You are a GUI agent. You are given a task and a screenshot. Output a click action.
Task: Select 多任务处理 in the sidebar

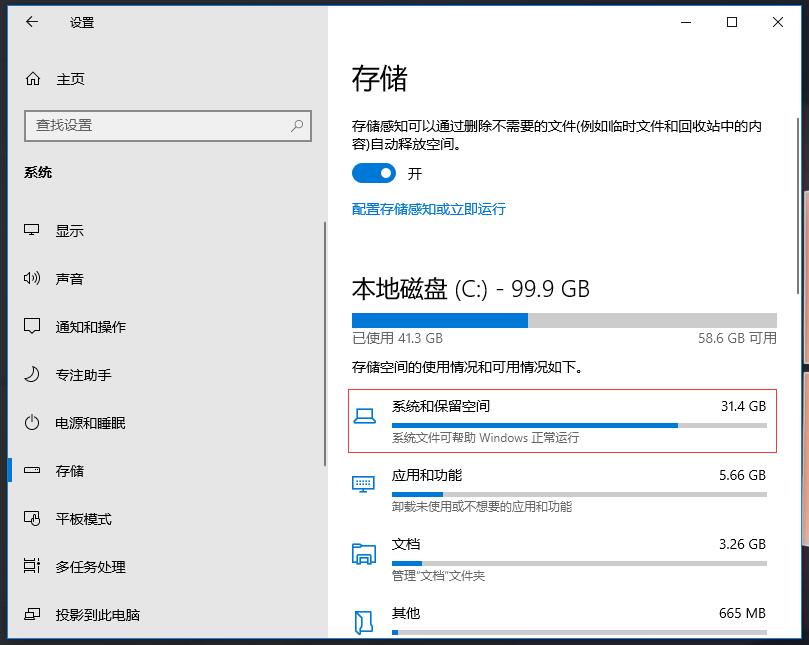pyautogui.click(x=90, y=567)
